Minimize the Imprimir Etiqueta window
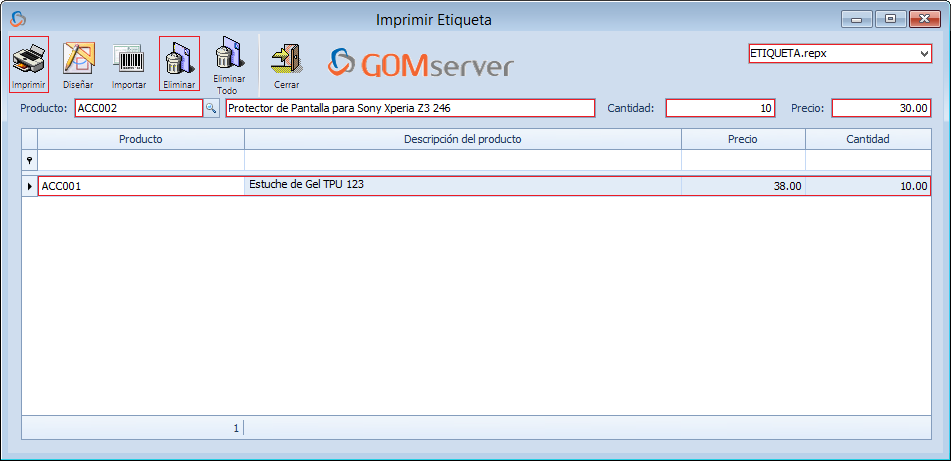The height and width of the screenshot is (461, 951). 856,19
